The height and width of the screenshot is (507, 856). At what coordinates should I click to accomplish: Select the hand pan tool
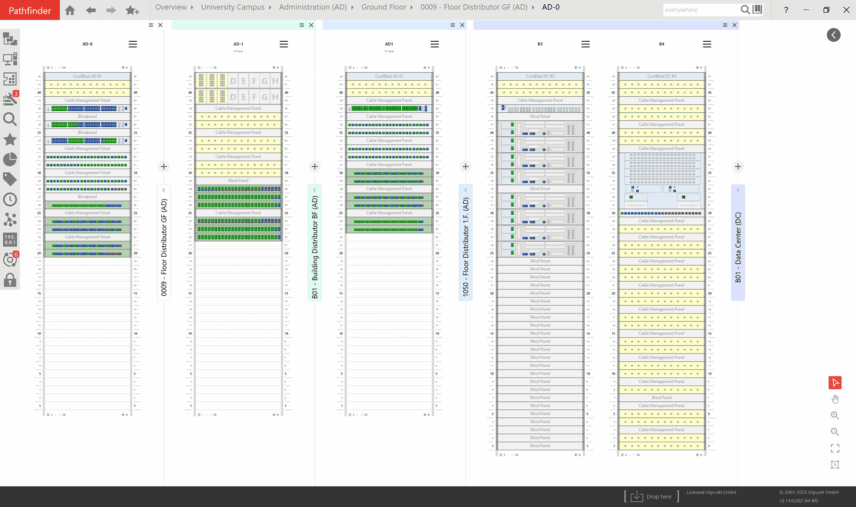835,399
